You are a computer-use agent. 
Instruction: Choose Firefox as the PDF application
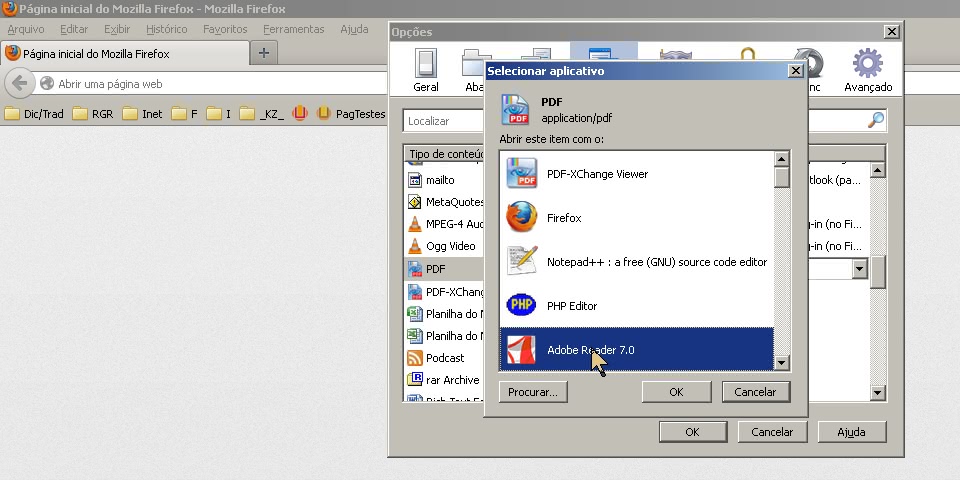564,218
